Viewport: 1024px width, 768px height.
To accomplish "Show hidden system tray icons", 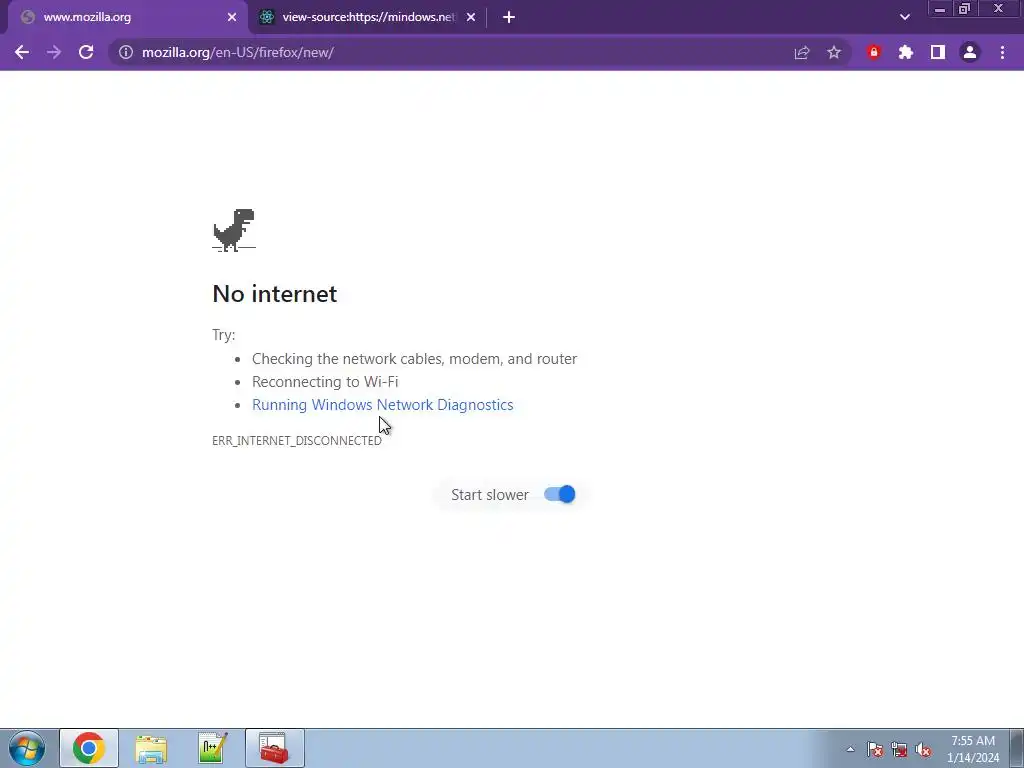I will (850, 749).
